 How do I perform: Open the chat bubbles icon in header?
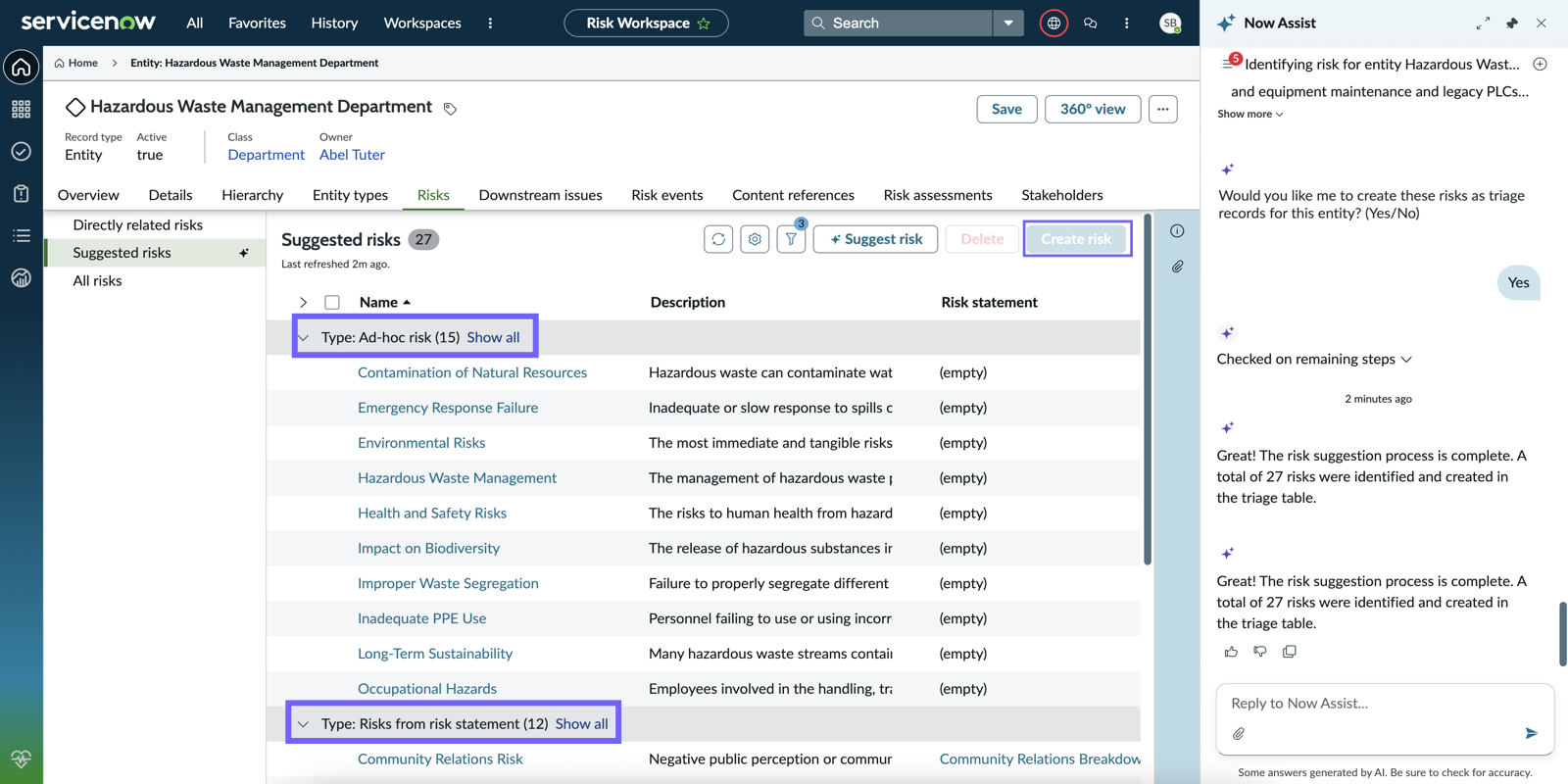click(1090, 23)
